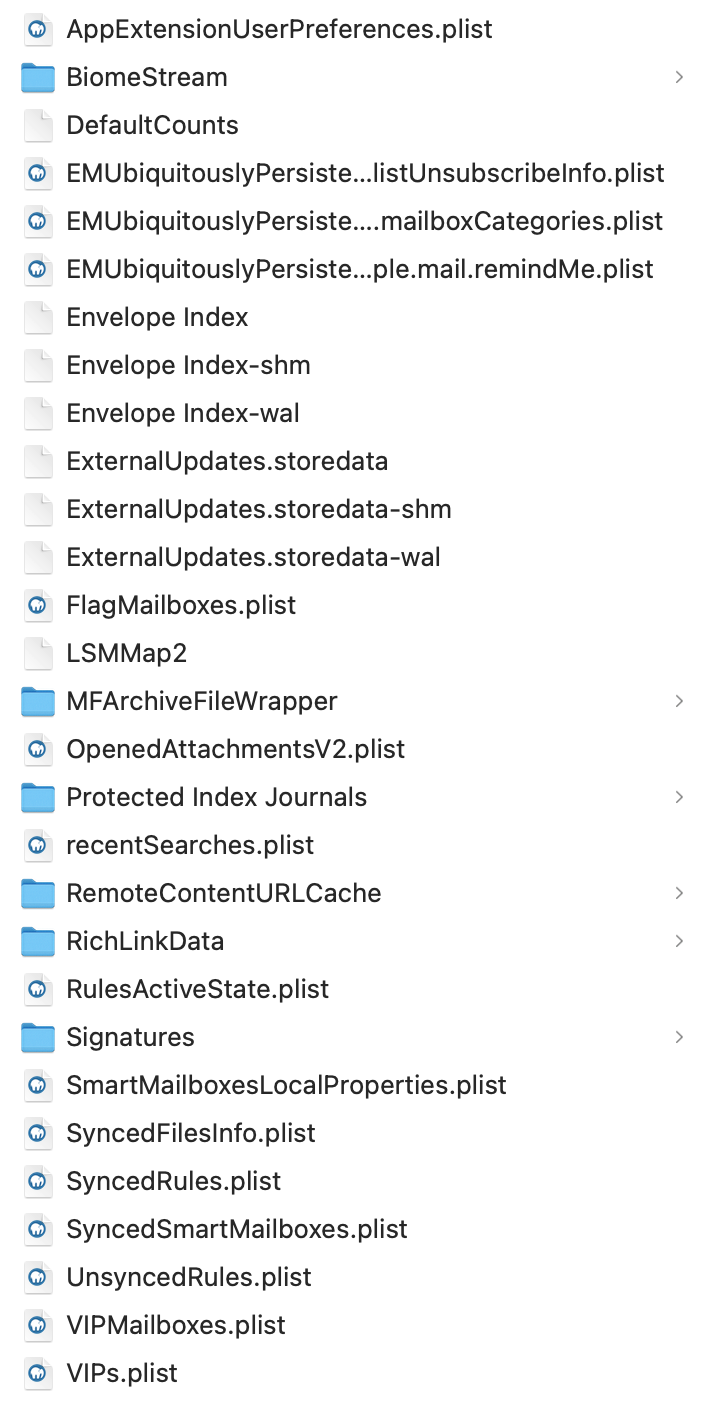Select the VIPMailboxes.plist file name
708x1412 pixels.
176,1325
